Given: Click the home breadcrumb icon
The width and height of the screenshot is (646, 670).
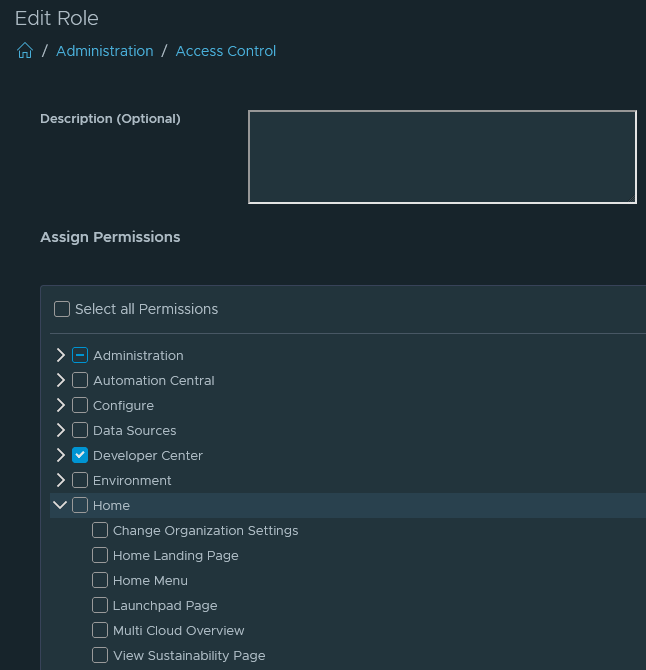Looking at the screenshot, I should pos(25,51).
